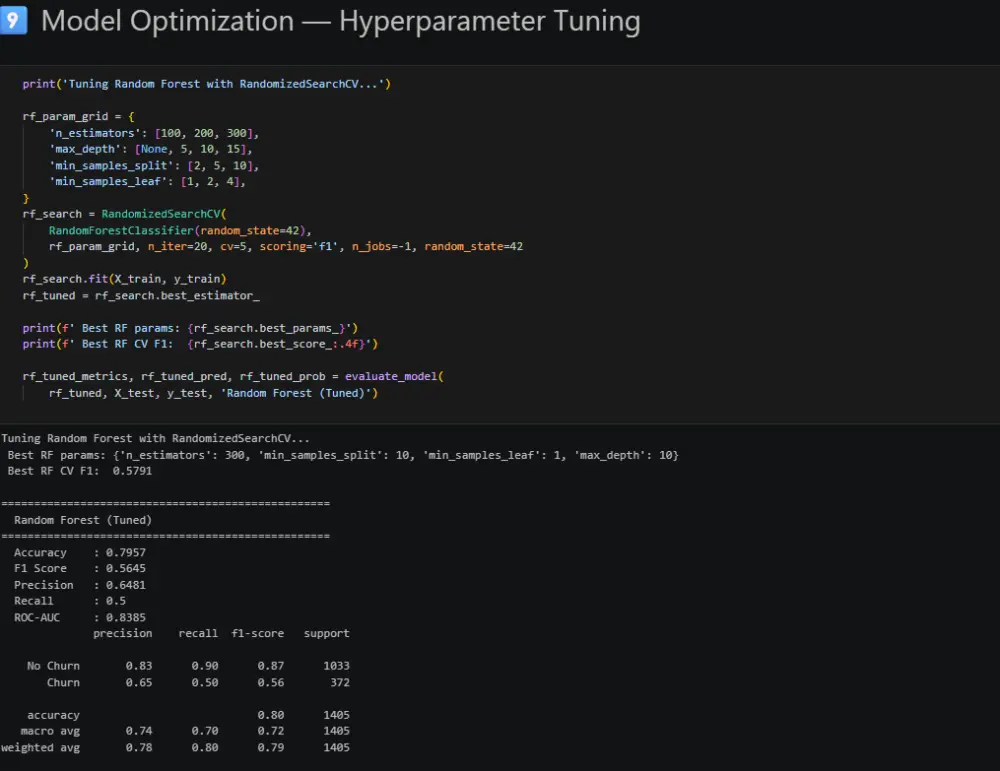Click the heading 'Model Optimization — Hyperparameter Tuning'

pyautogui.click(x=341, y=21)
